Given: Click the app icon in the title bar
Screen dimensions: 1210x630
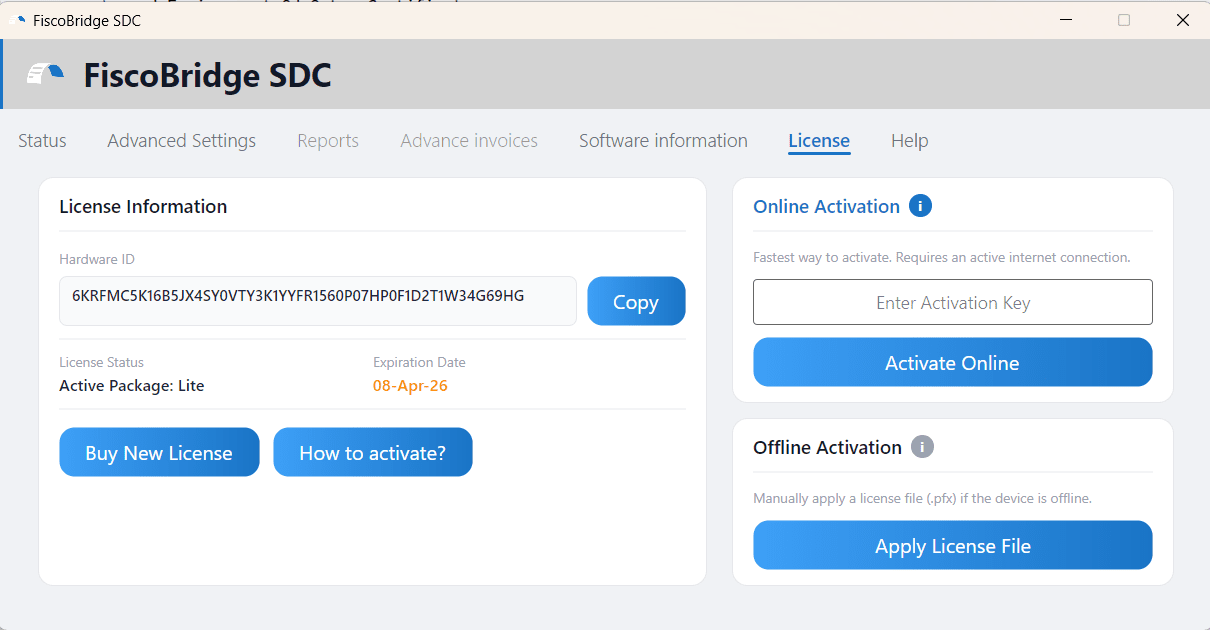Looking at the screenshot, I should pos(17,20).
